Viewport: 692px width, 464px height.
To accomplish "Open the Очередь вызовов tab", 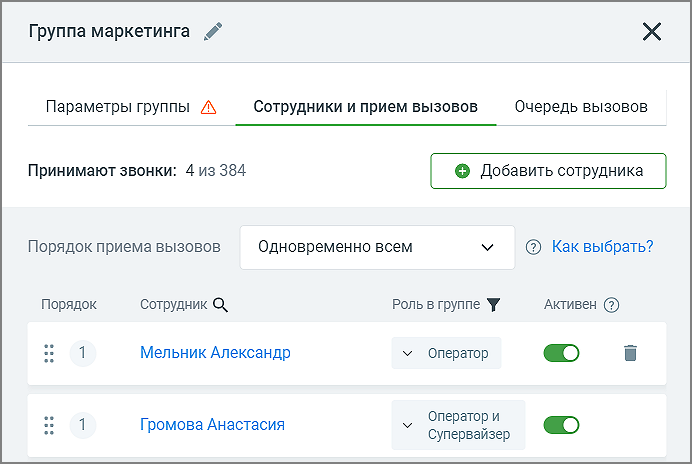I will click(x=581, y=107).
